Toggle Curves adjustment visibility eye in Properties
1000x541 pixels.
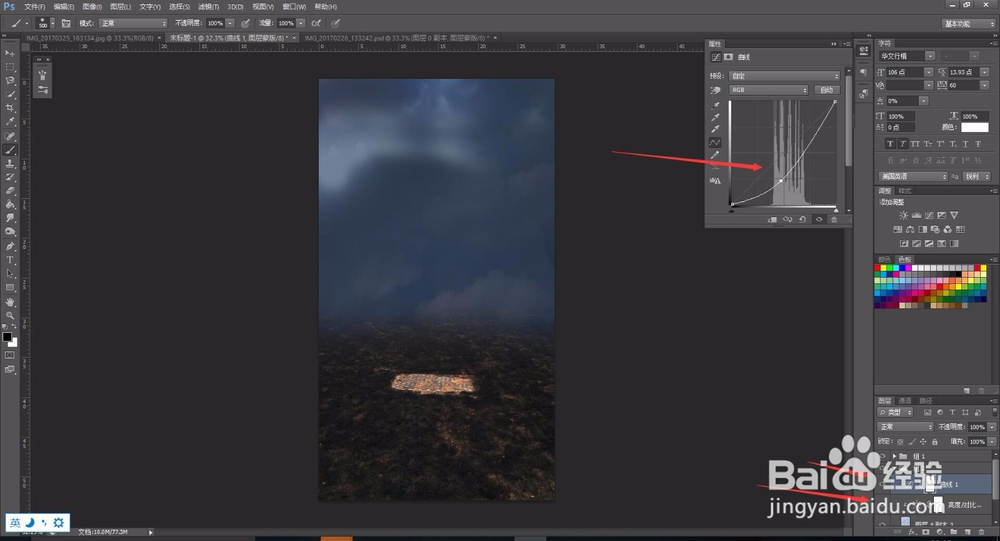(819, 219)
